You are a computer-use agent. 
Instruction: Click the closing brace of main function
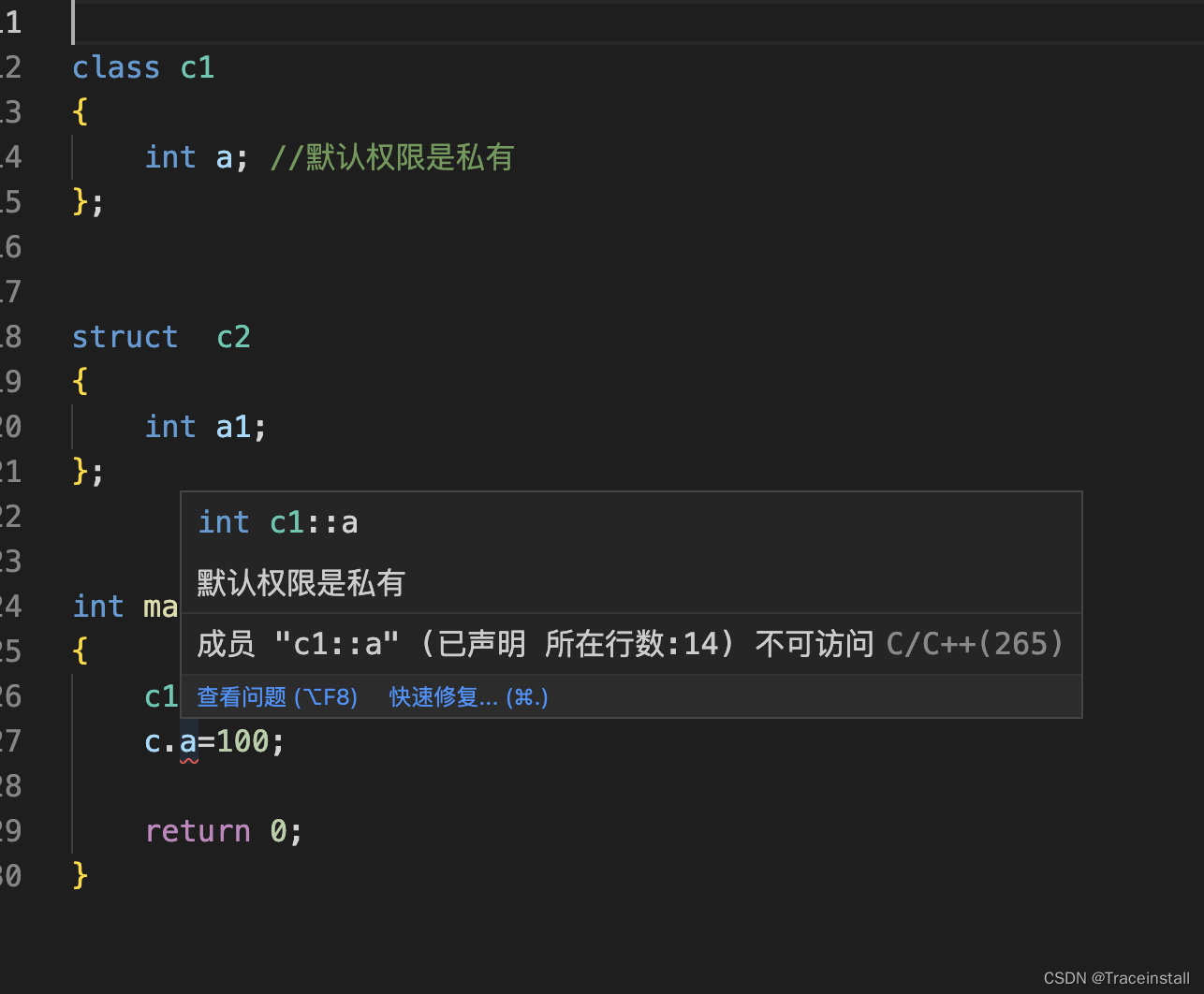tap(81, 876)
